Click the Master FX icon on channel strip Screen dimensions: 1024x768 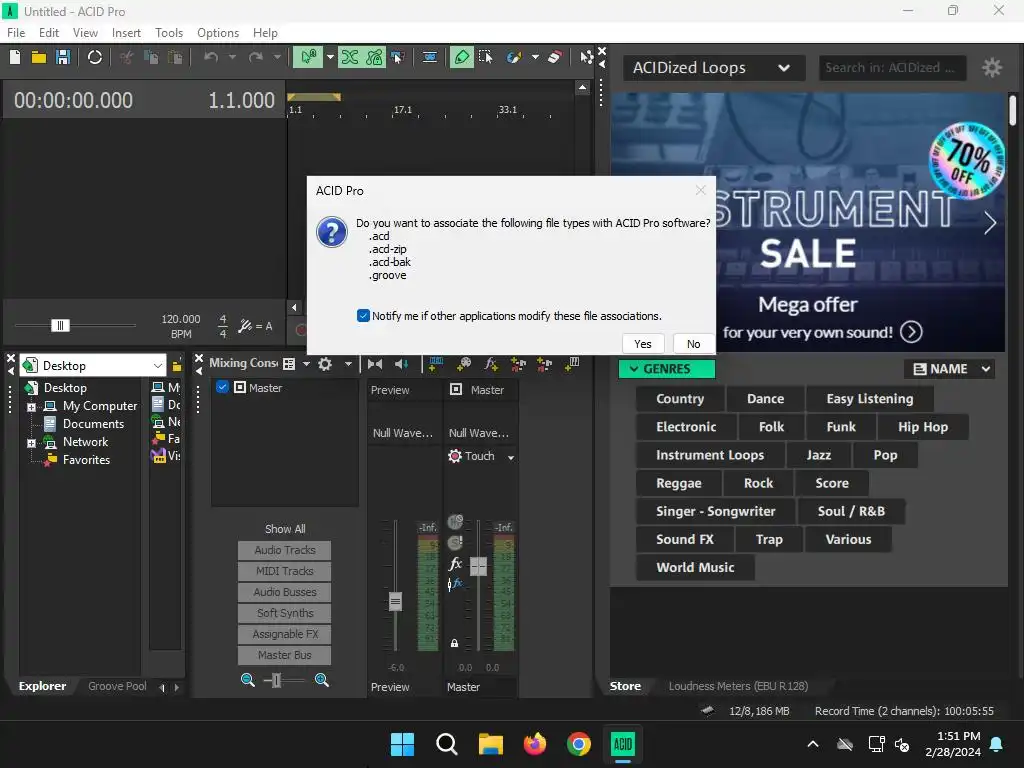point(455,564)
